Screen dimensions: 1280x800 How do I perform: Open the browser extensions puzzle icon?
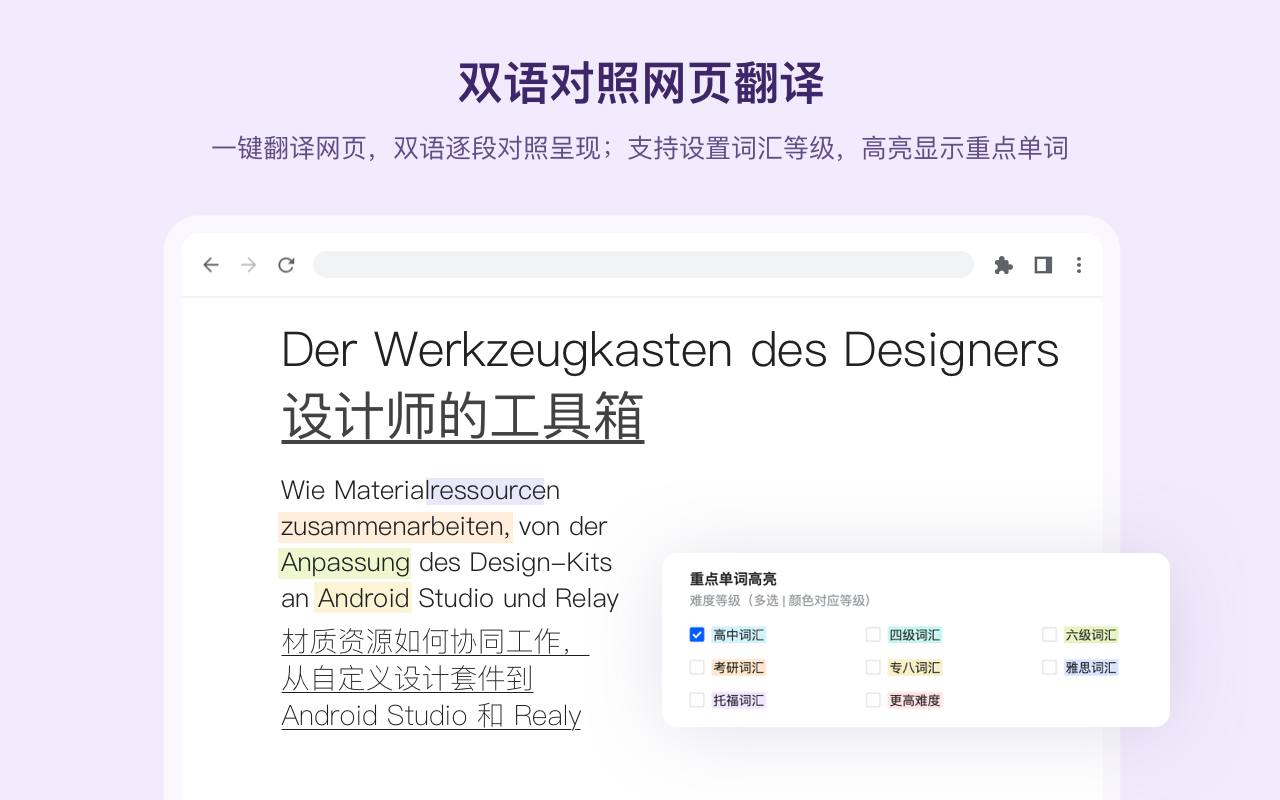pyautogui.click(x=1004, y=265)
